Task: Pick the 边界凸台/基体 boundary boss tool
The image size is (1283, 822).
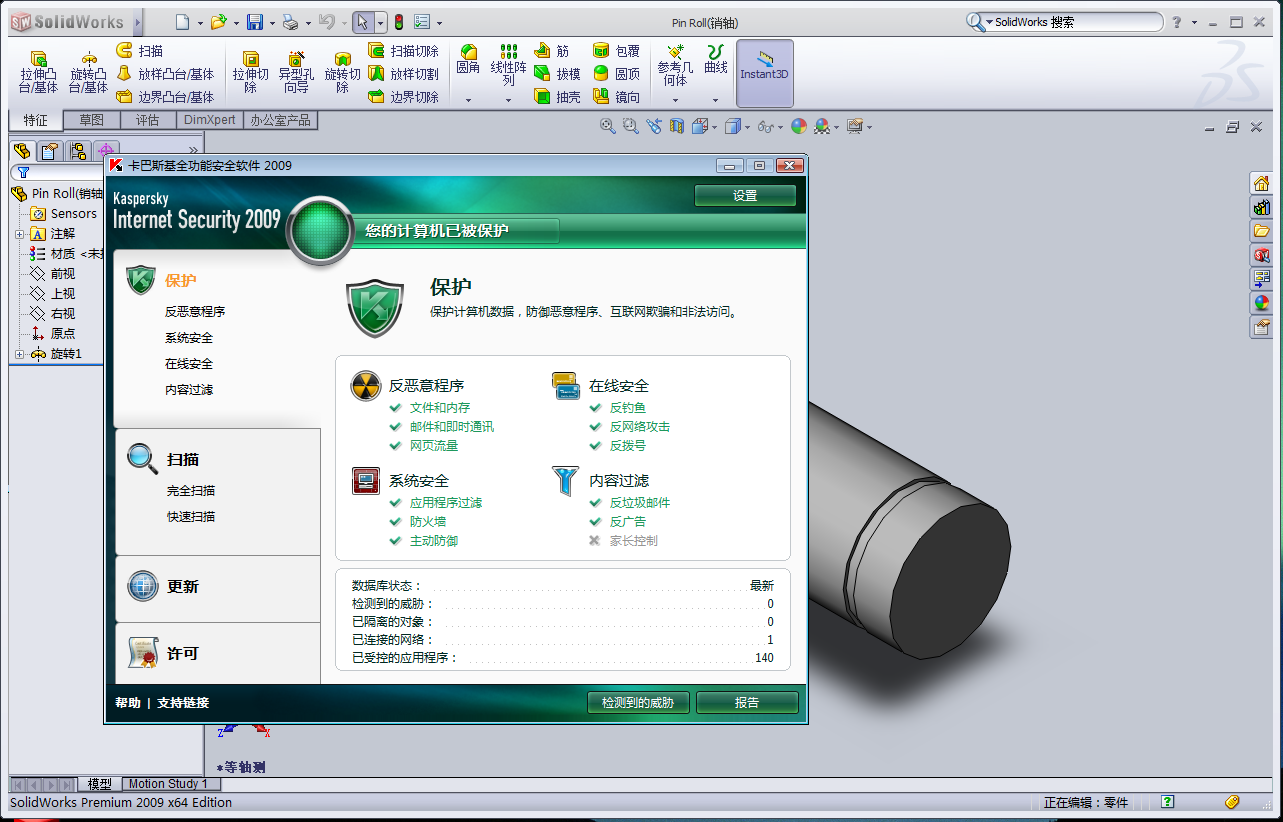Action: point(165,97)
